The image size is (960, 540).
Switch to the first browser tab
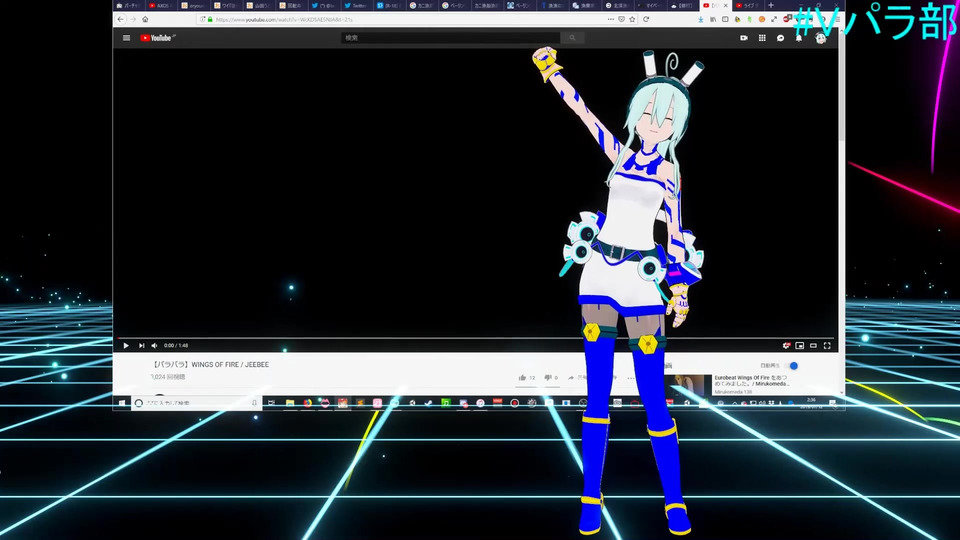point(129,6)
